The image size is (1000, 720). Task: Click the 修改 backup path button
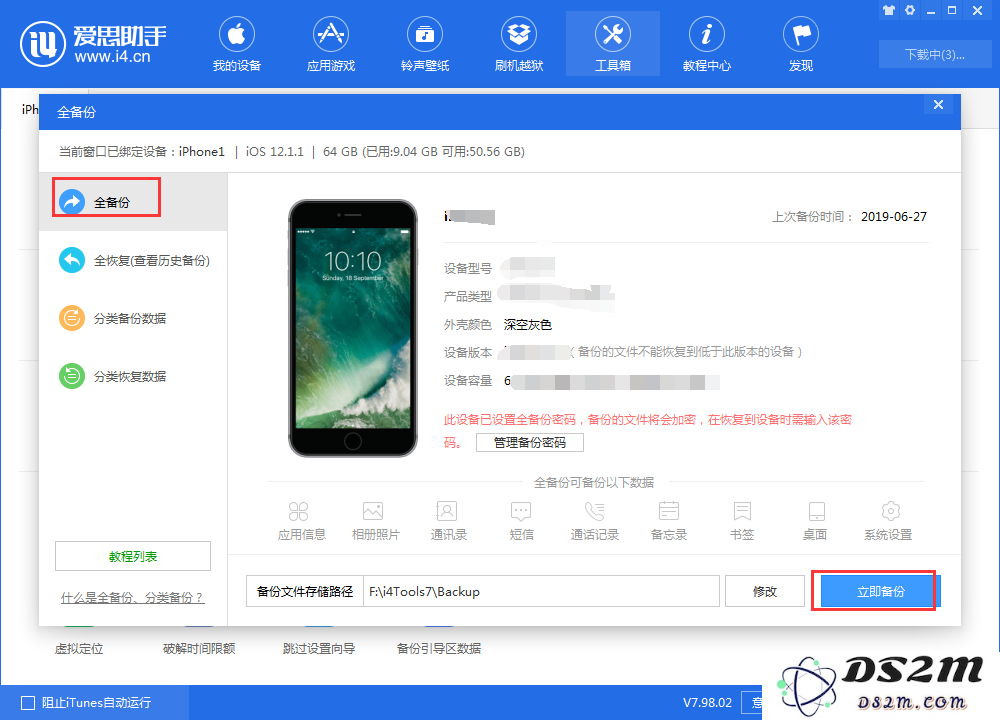click(x=765, y=591)
